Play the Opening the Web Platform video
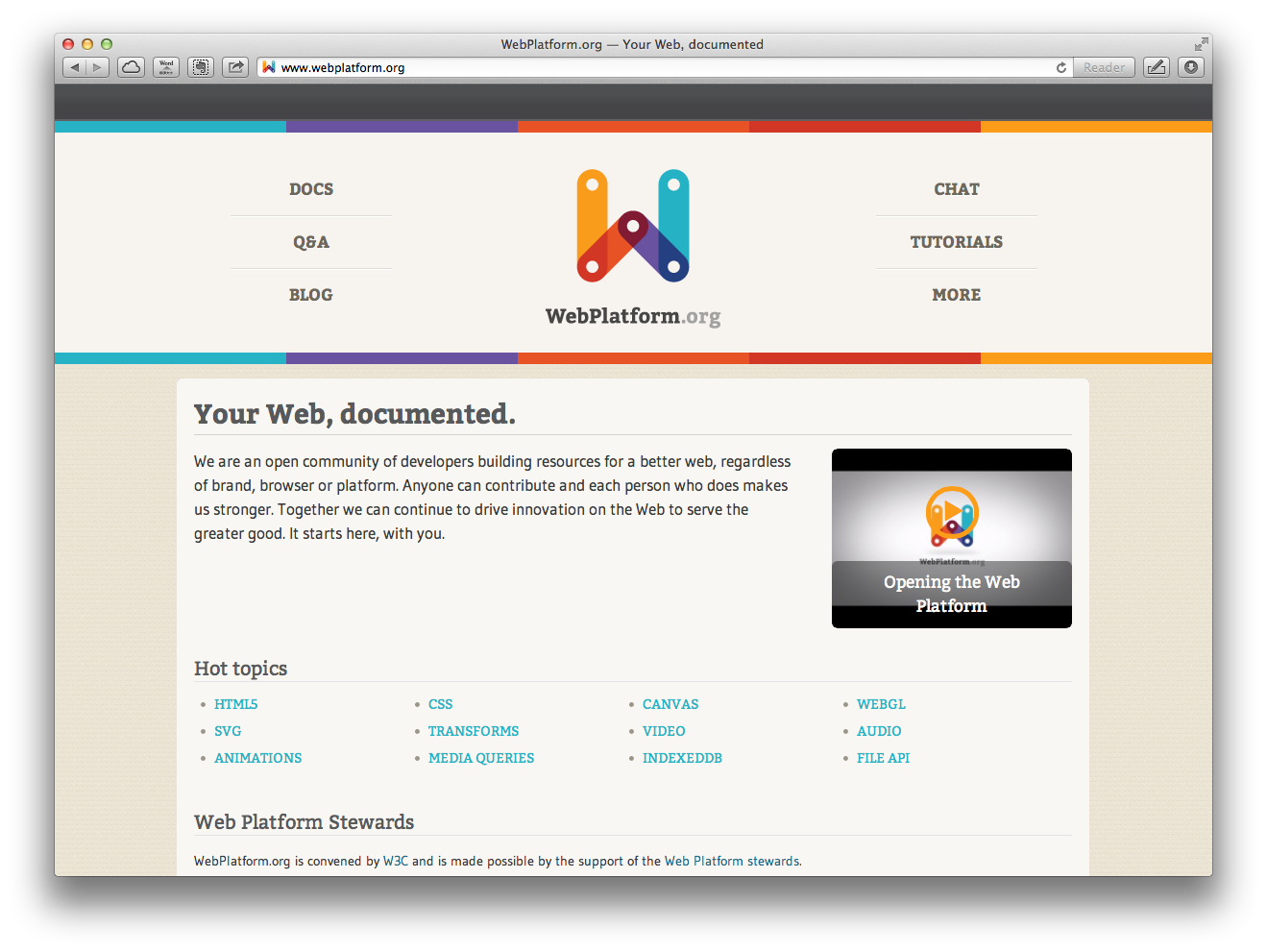The image size is (1267, 952). pyautogui.click(x=952, y=538)
